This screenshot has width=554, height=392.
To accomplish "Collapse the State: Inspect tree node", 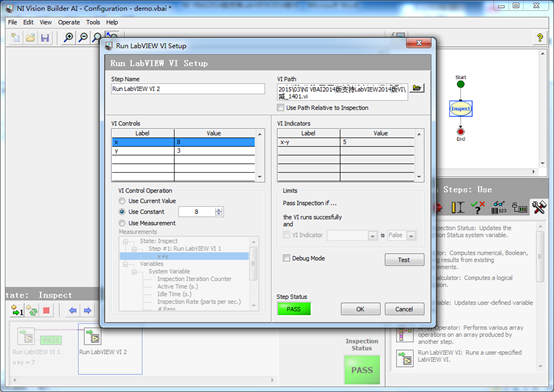I will coord(125,241).
